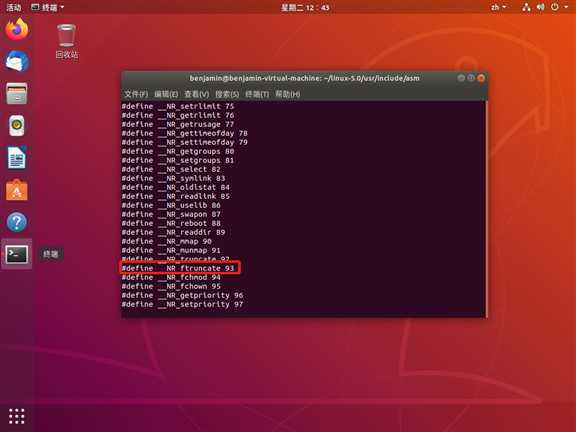Click the line __NR_setpriority 97
This screenshot has height=432, width=576.
click(x=183, y=304)
